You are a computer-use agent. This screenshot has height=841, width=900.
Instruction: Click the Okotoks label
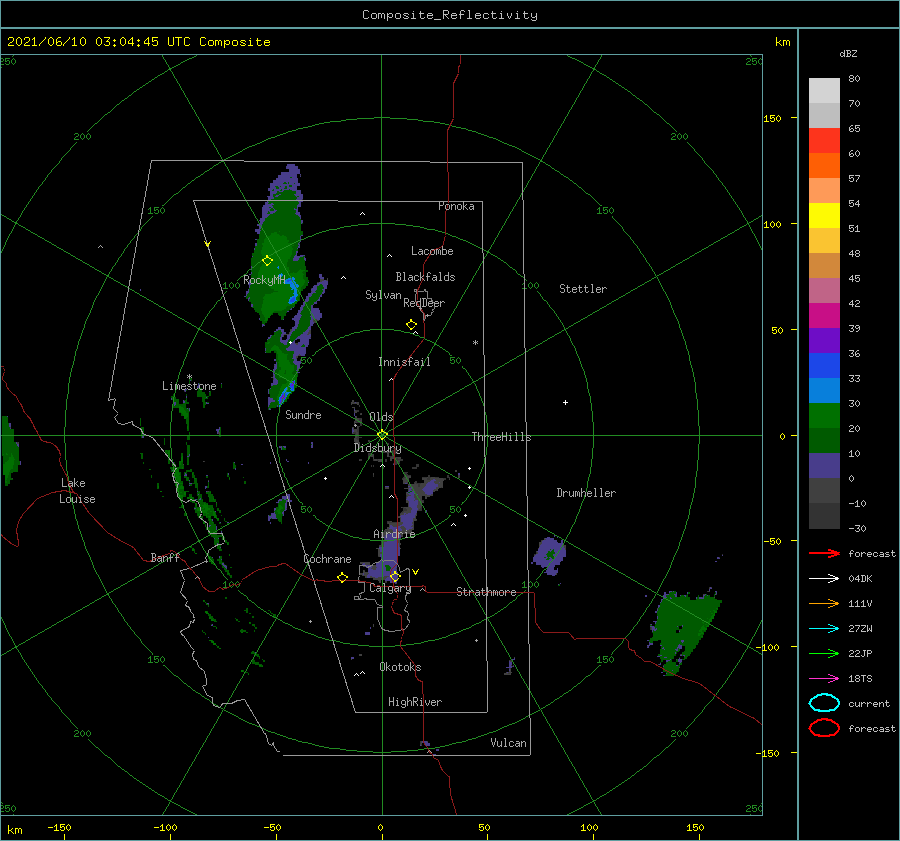[400, 667]
